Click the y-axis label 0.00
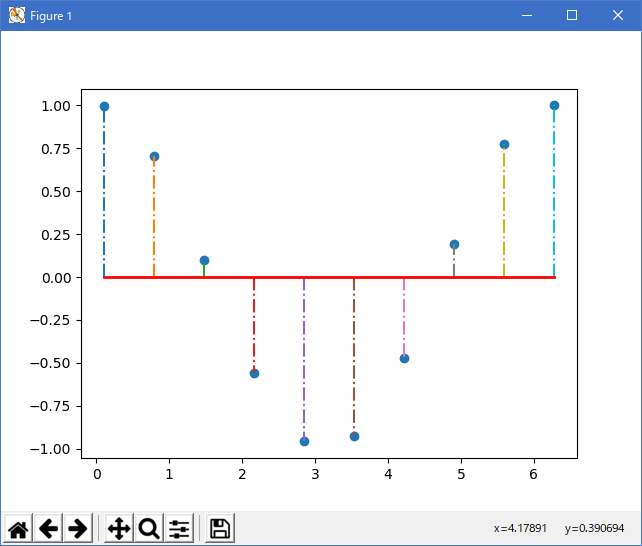This screenshot has height=546, width=642. click(x=56, y=278)
